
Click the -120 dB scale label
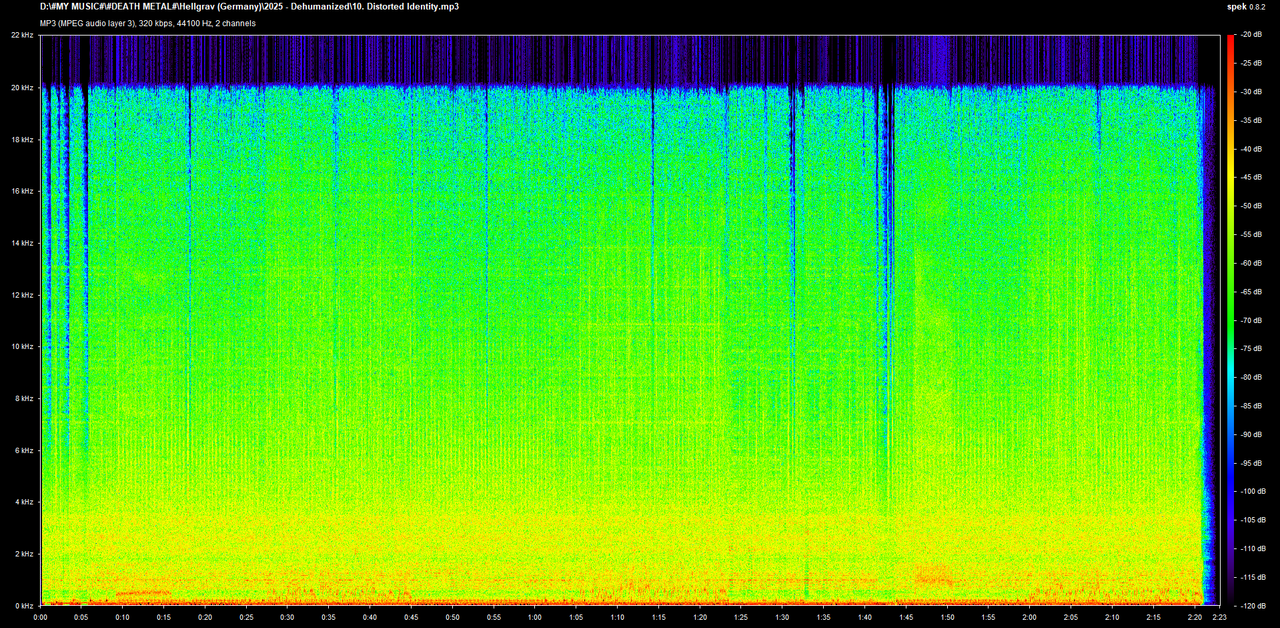pos(1255,606)
